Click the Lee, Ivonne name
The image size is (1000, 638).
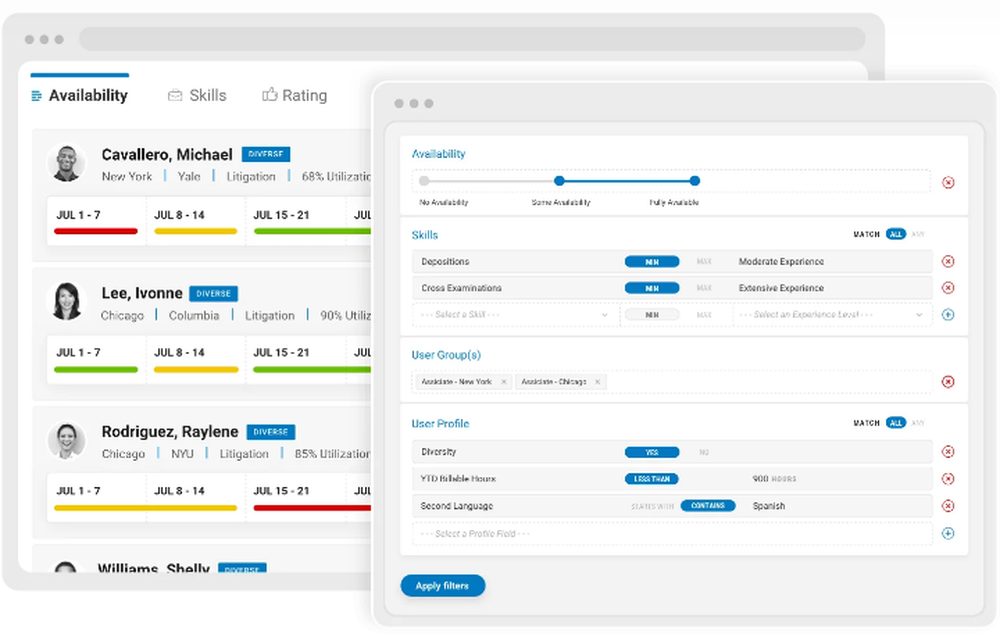click(x=142, y=293)
